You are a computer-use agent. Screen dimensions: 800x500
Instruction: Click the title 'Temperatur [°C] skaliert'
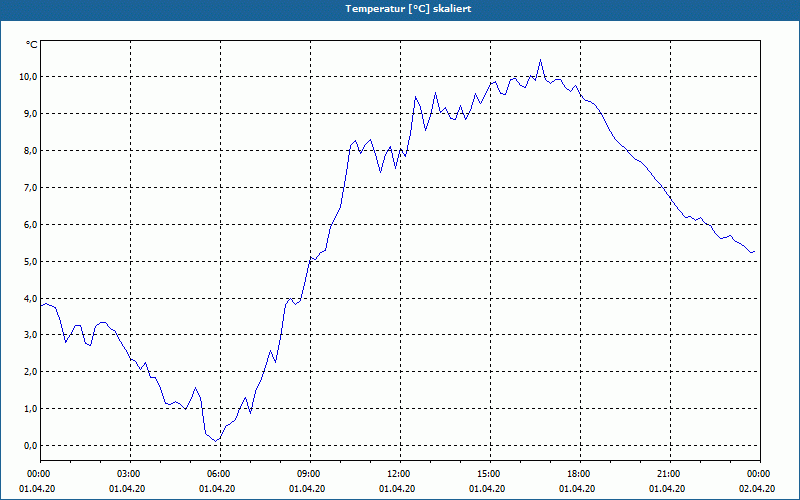tap(408, 9)
